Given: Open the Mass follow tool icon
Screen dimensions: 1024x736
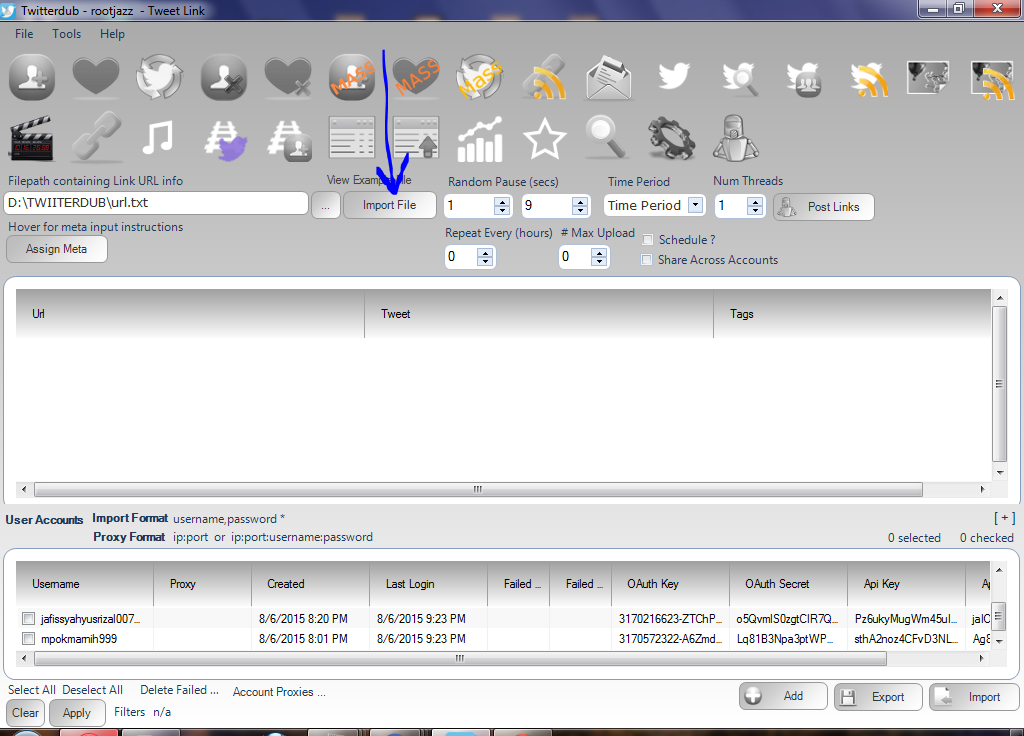Looking at the screenshot, I should pos(352,78).
